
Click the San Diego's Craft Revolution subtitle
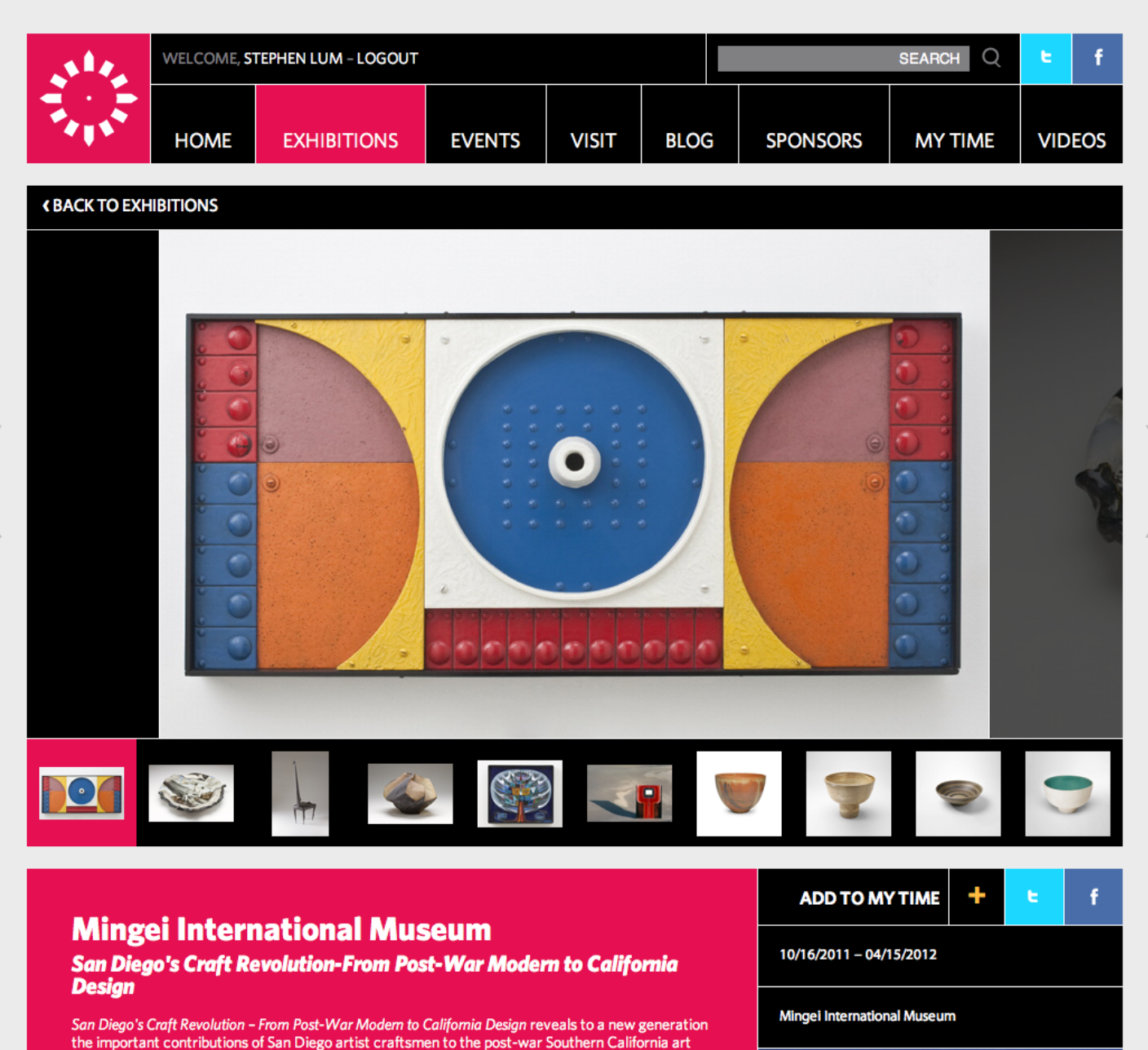374,974
